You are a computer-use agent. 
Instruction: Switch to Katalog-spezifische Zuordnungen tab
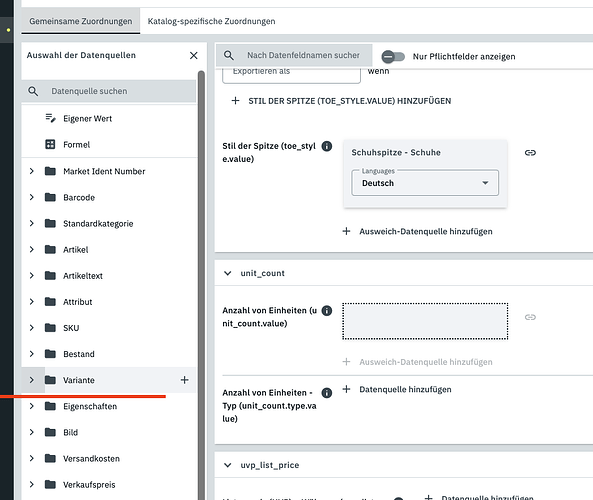(x=211, y=21)
